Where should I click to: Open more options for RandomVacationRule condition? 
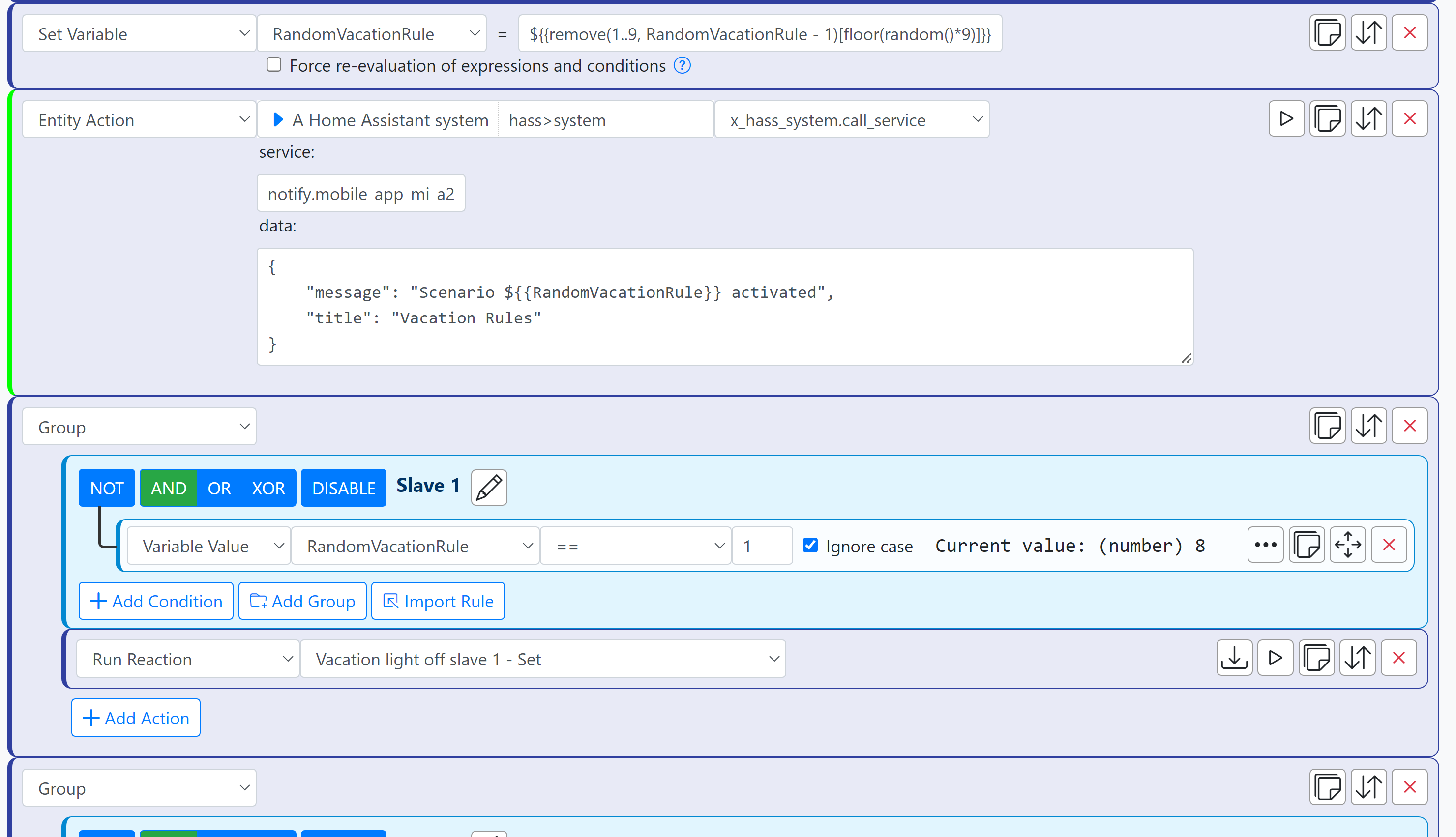1266,545
